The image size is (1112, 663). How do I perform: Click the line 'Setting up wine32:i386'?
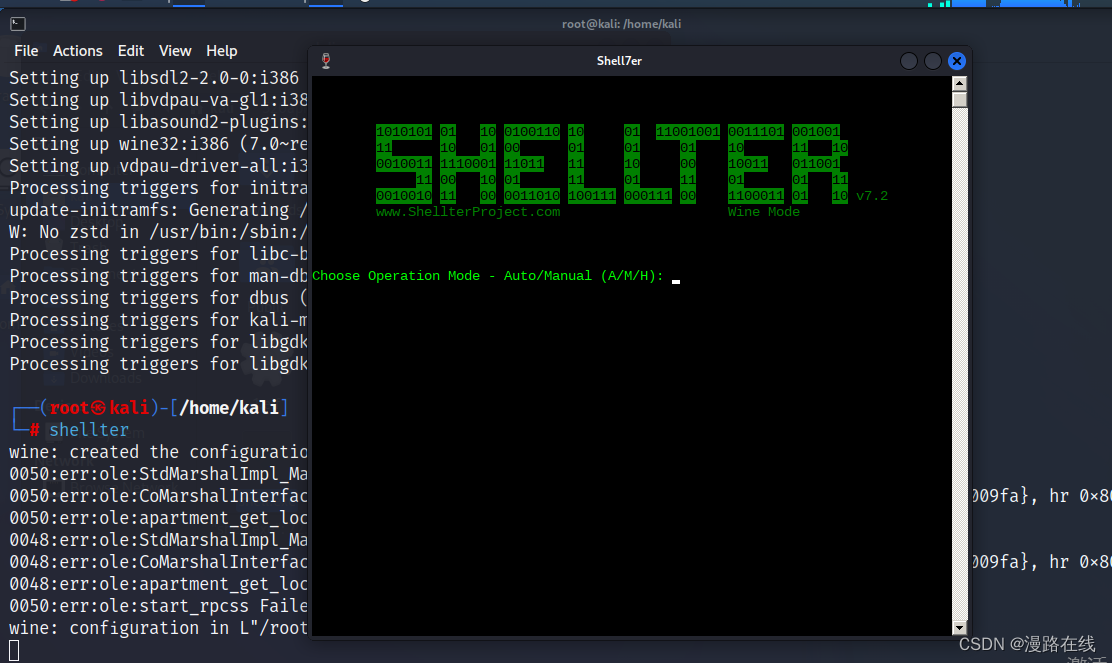(158, 144)
